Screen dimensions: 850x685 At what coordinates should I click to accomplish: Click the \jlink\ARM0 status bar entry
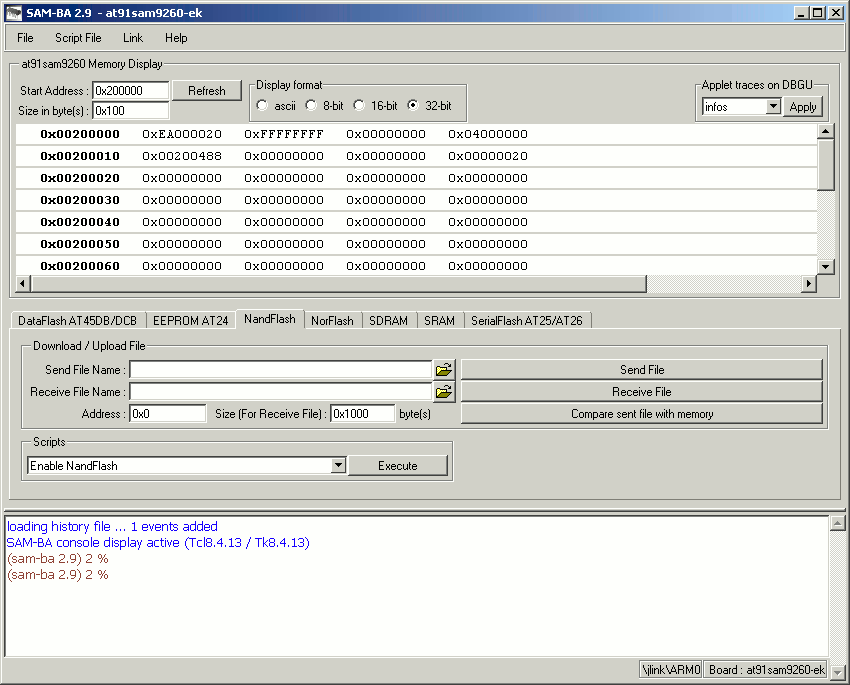[671, 670]
